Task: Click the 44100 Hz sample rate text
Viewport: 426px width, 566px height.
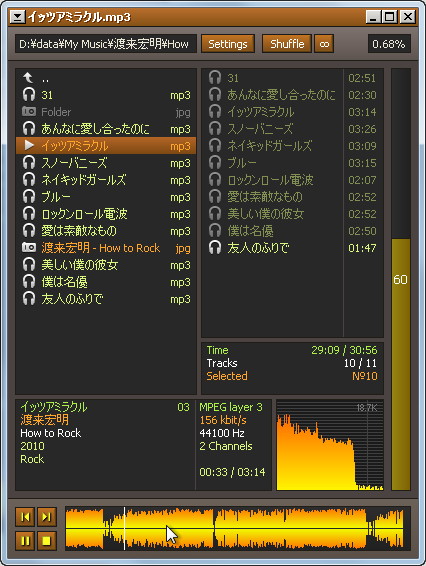Action: point(222,433)
